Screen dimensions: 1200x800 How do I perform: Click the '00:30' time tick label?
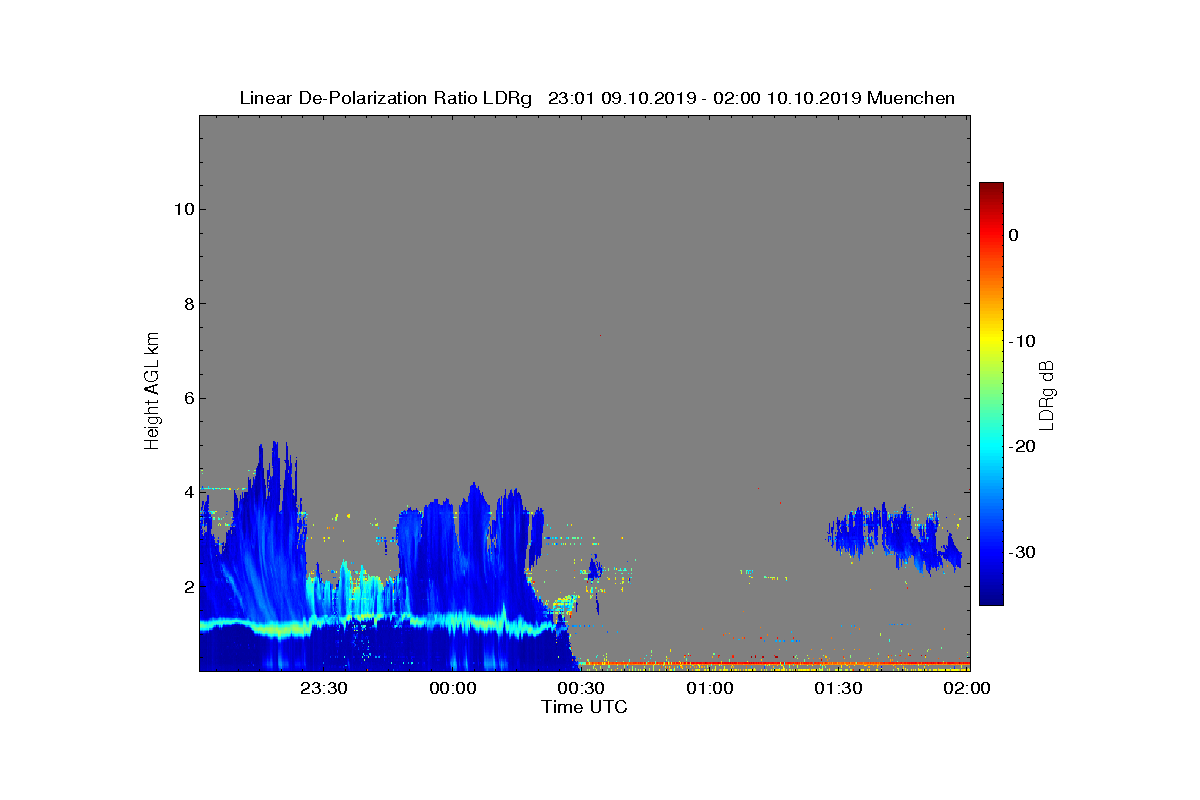click(581, 689)
